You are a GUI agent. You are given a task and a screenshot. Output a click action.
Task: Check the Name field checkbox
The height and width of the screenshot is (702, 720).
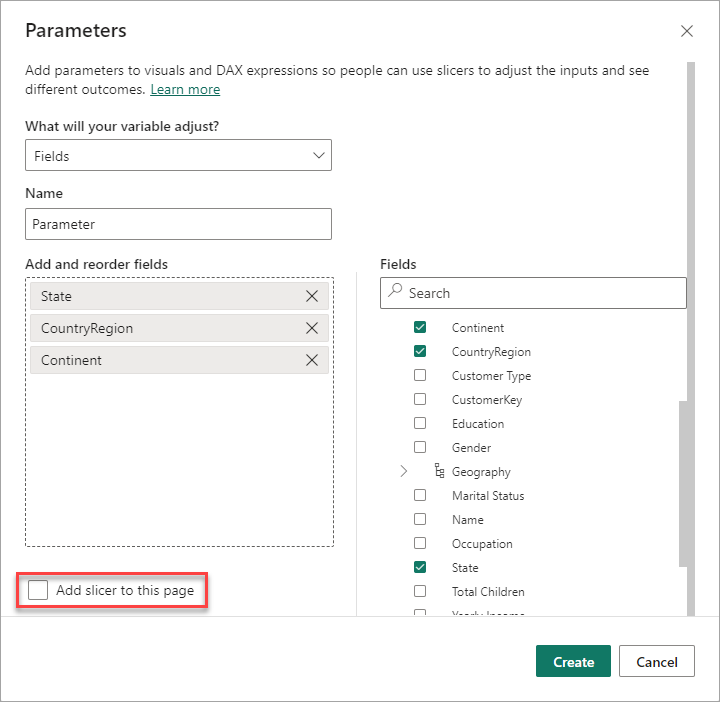420,519
